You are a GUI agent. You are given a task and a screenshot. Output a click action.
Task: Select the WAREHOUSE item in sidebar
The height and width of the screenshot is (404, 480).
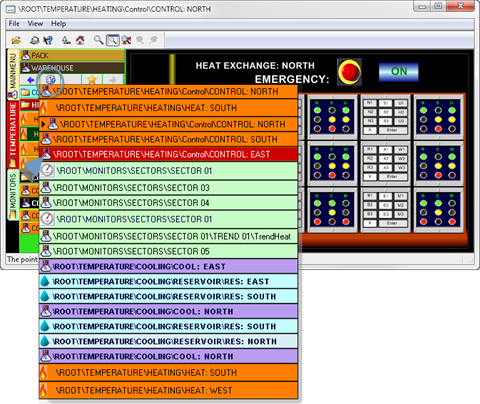[x=72, y=68]
